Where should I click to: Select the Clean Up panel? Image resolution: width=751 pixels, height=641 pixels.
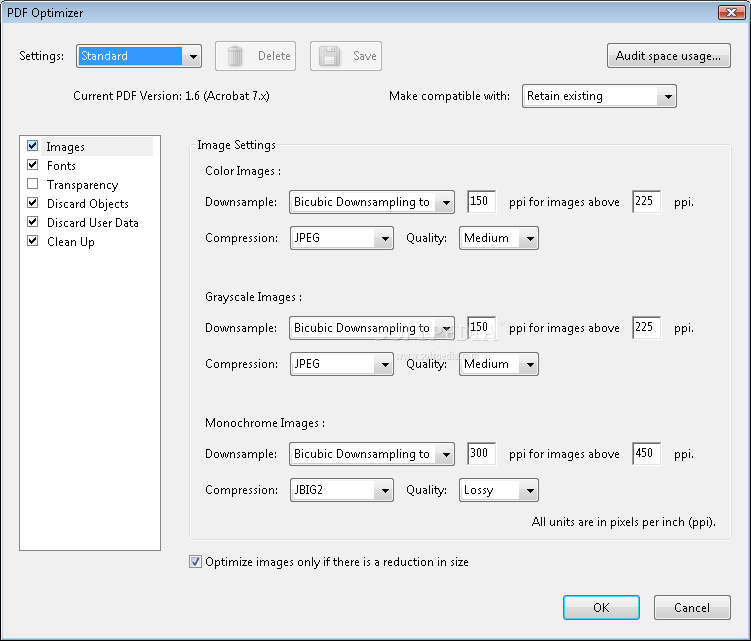point(70,242)
